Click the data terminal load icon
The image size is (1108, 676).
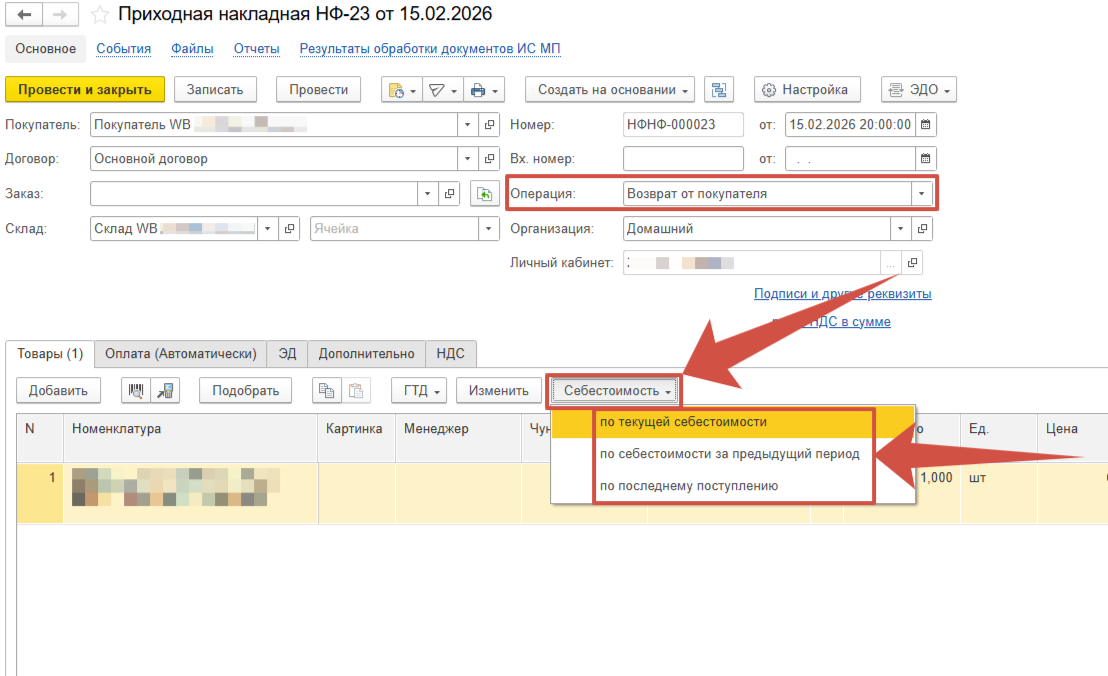coord(165,391)
